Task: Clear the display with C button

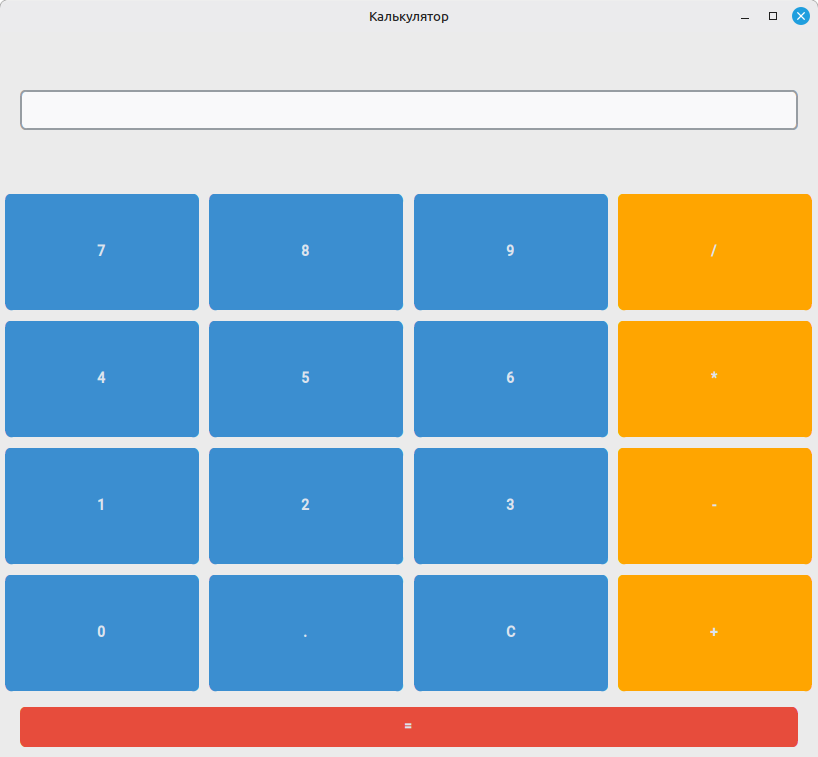Action: point(511,633)
